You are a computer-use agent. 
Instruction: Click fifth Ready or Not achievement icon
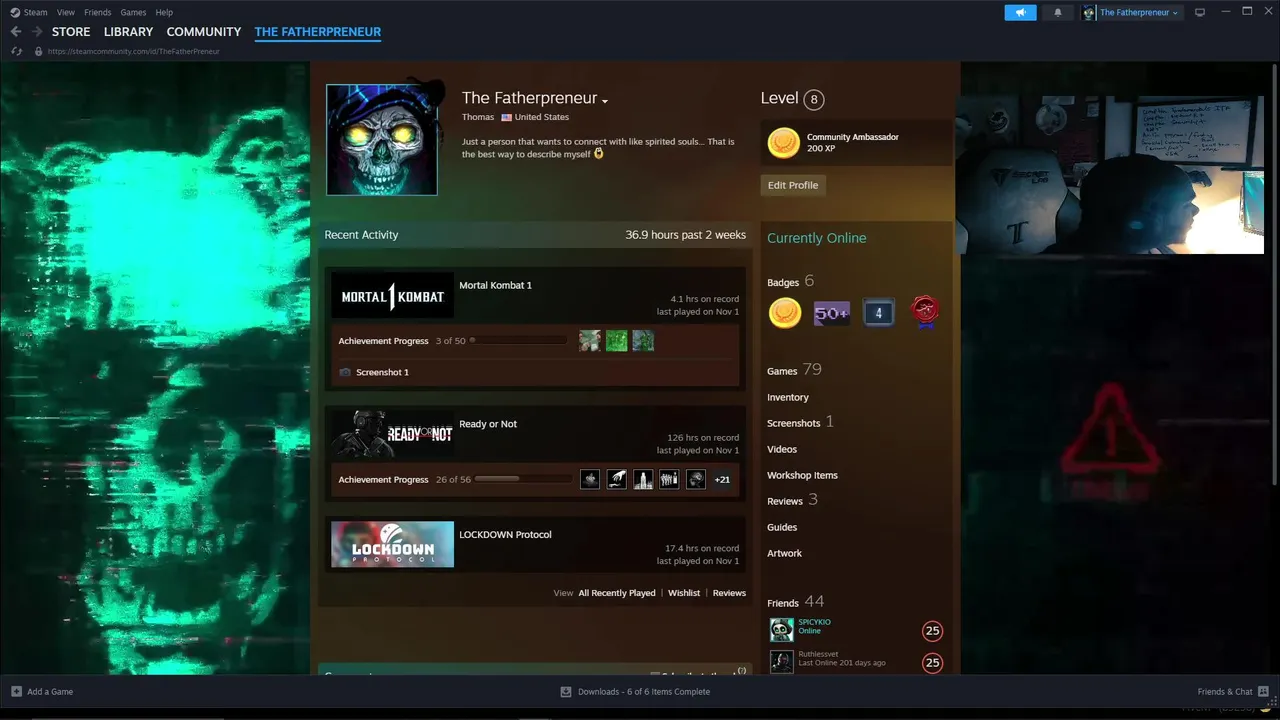click(696, 479)
